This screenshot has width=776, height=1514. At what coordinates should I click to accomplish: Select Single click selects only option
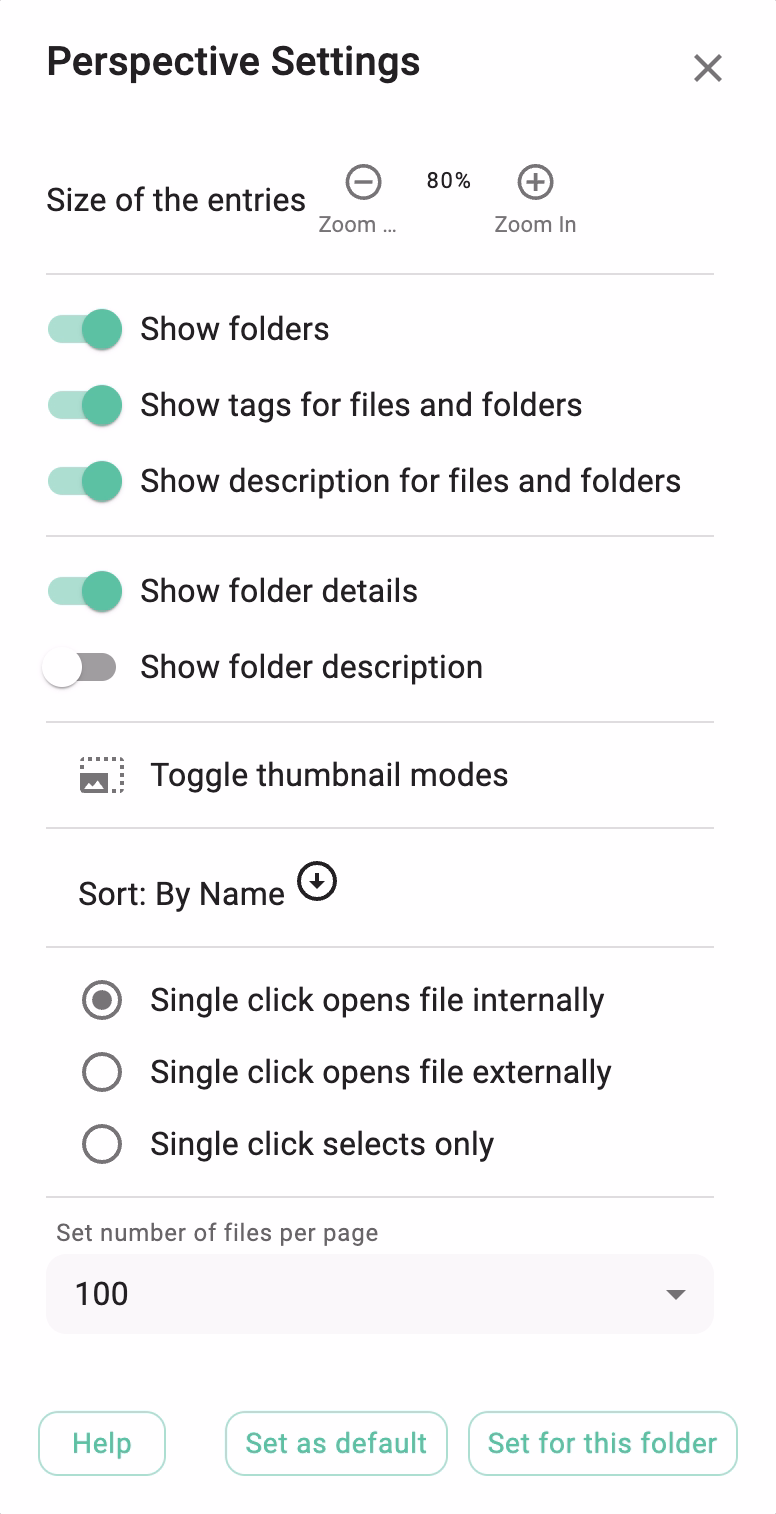[102, 1144]
